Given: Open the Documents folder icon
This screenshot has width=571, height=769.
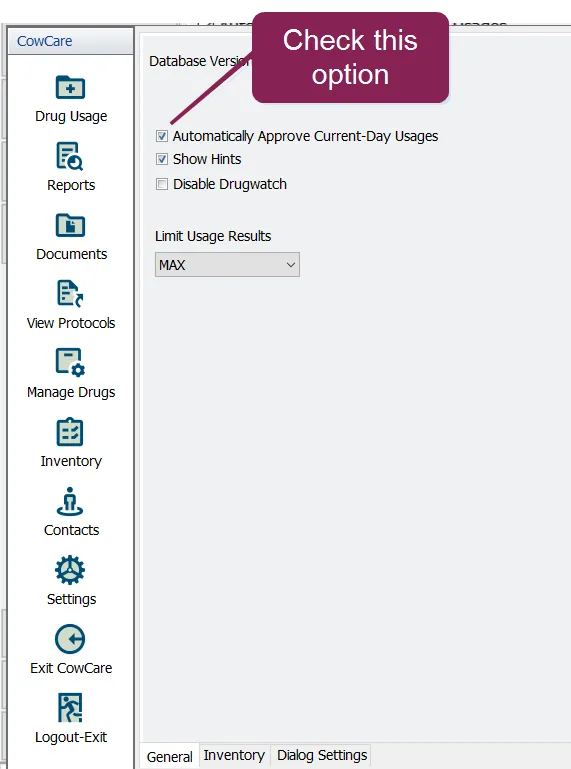Looking at the screenshot, I should 70,225.
